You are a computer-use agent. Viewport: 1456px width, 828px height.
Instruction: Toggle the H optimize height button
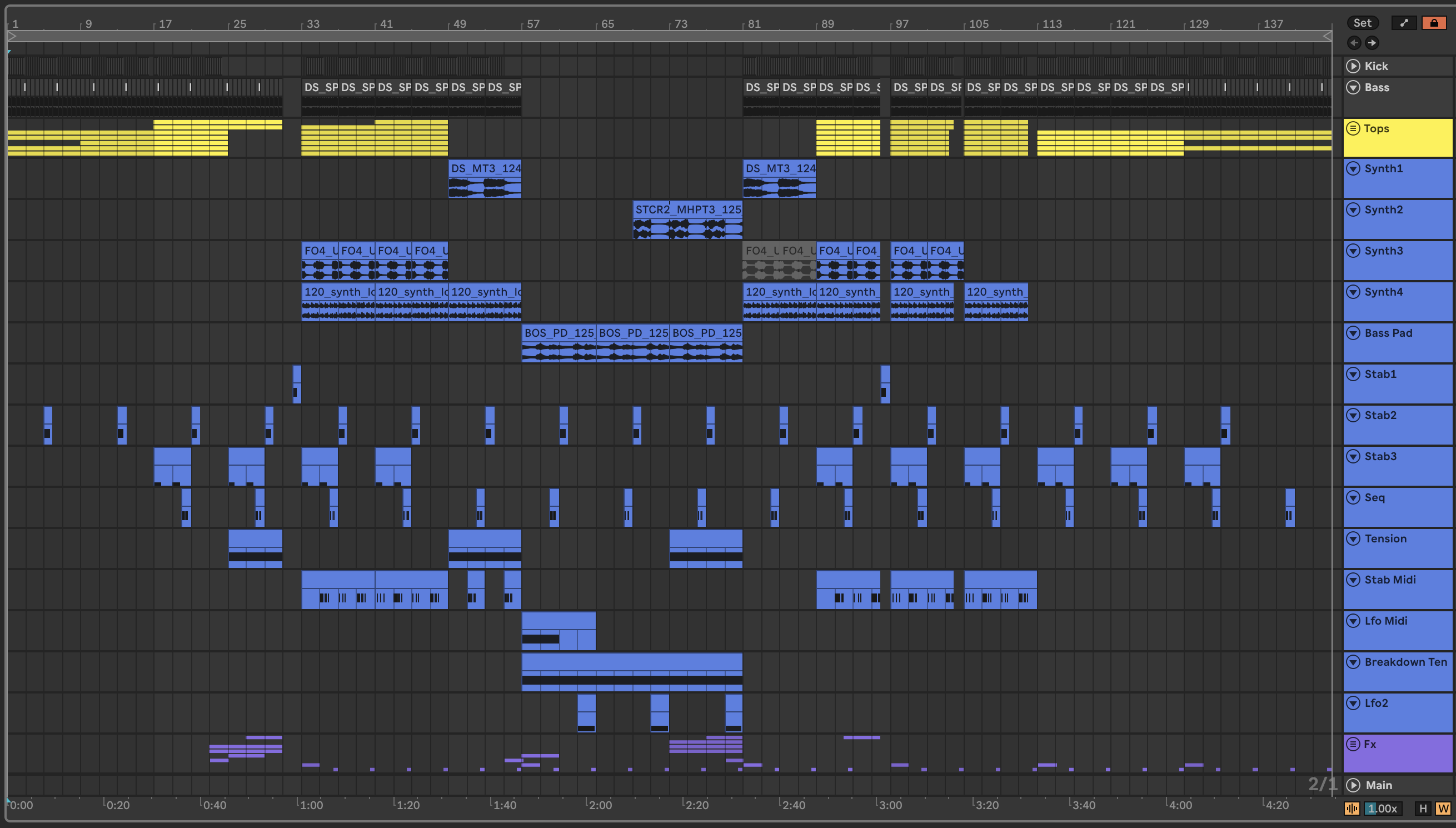click(x=1423, y=809)
